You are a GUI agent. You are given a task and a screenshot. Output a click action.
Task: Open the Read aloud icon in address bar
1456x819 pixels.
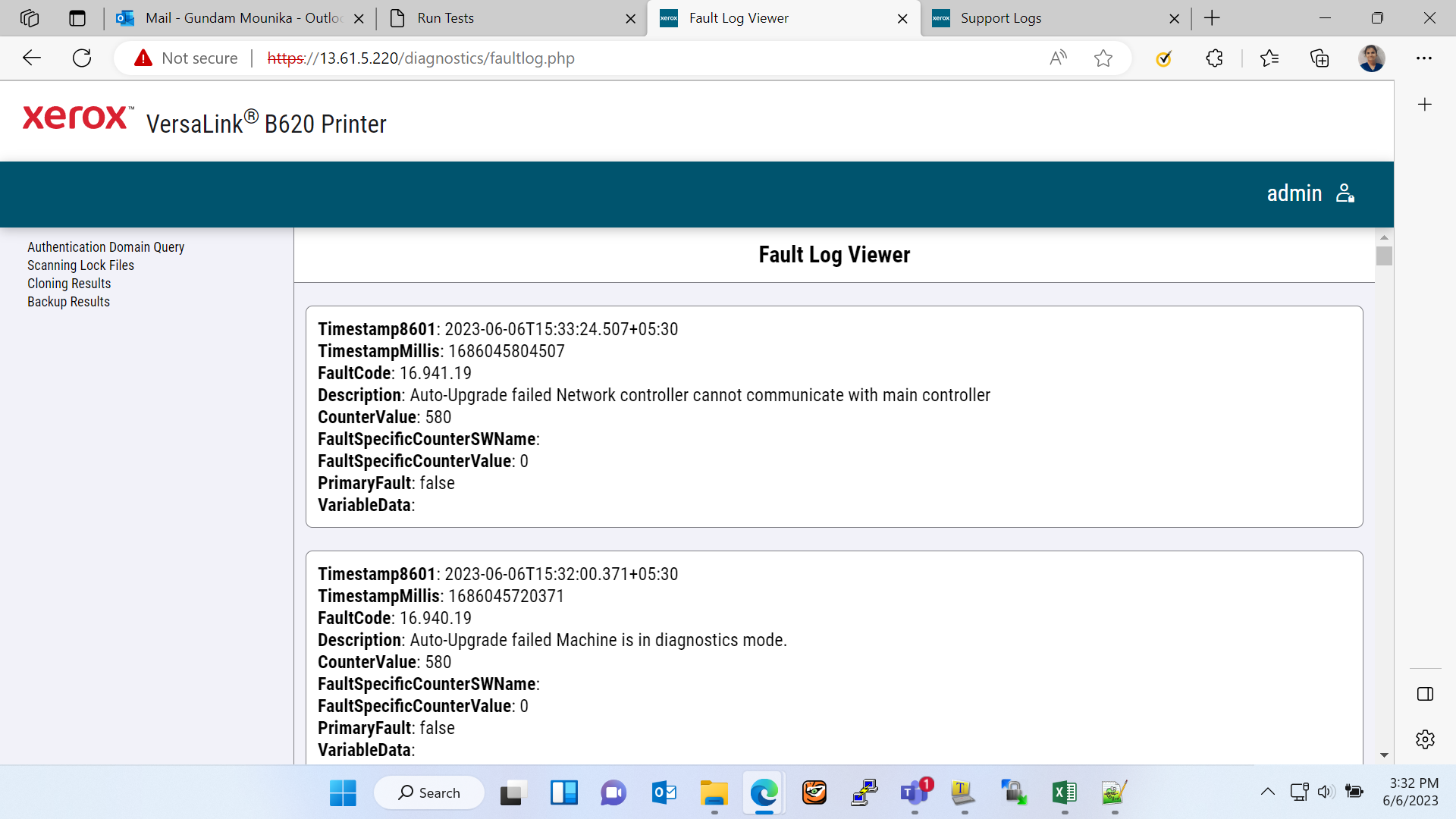click(1058, 58)
